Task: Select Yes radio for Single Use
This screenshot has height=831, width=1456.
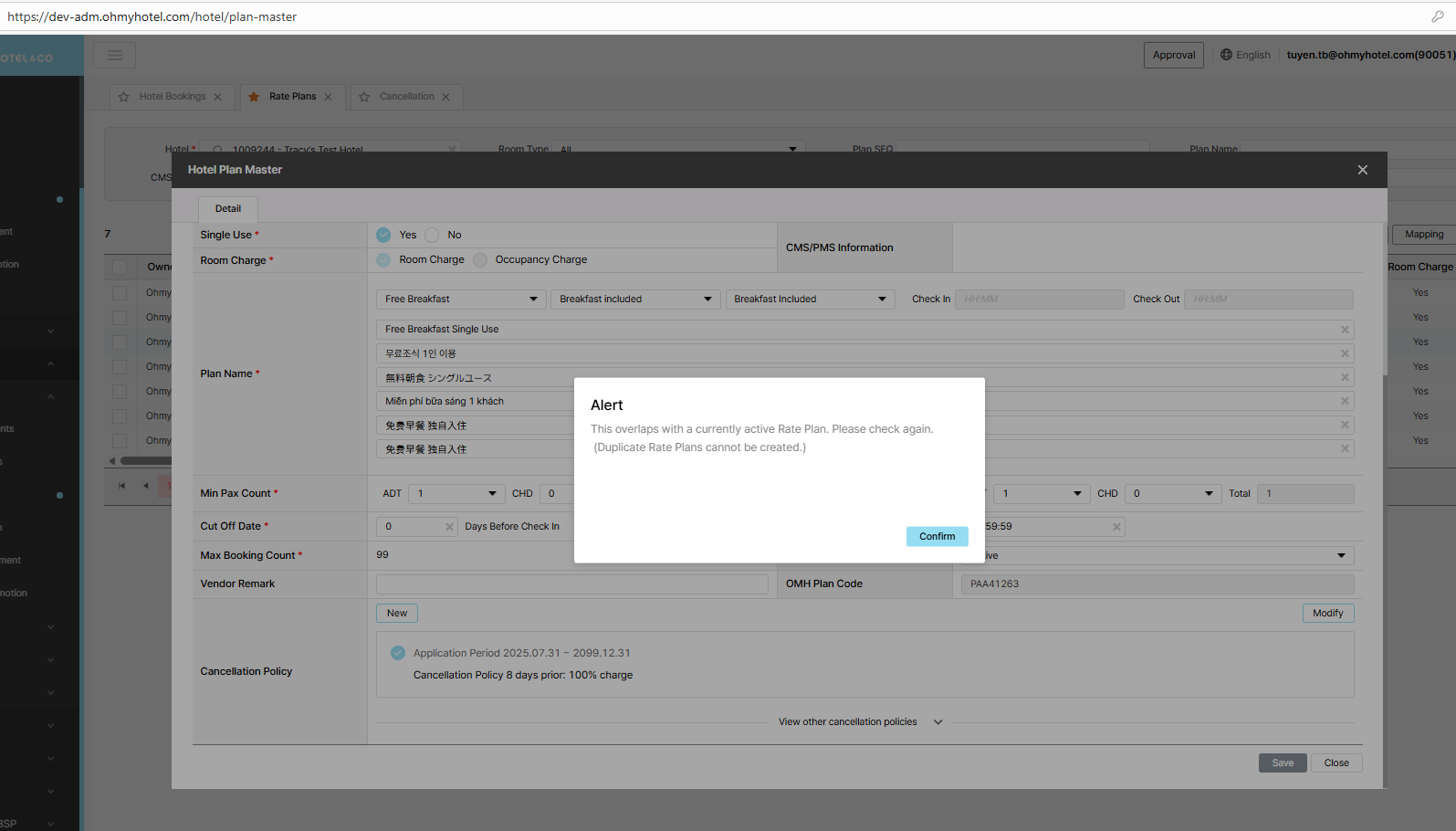Action: [x=383, y=235]
